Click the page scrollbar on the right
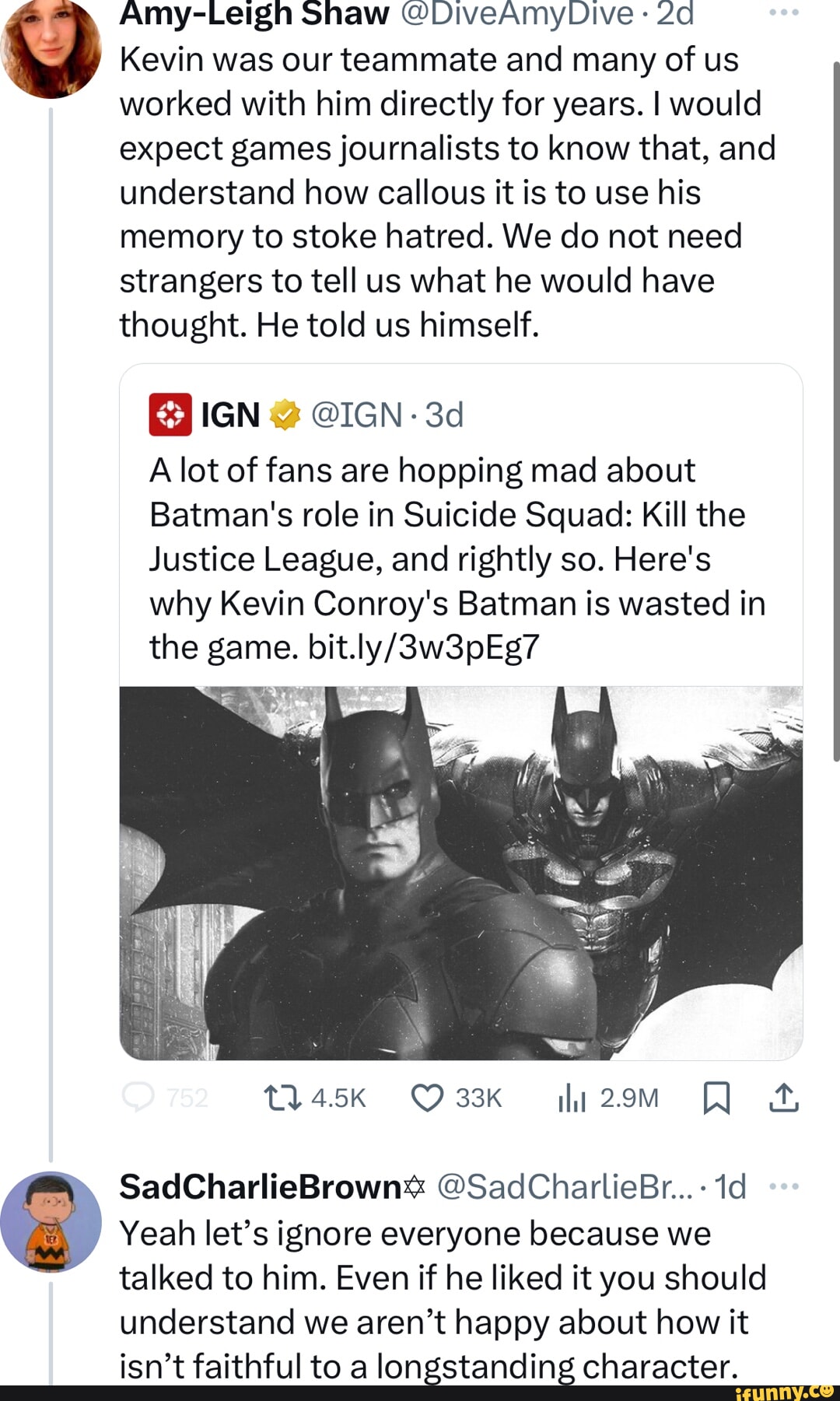 coord(835,411)
